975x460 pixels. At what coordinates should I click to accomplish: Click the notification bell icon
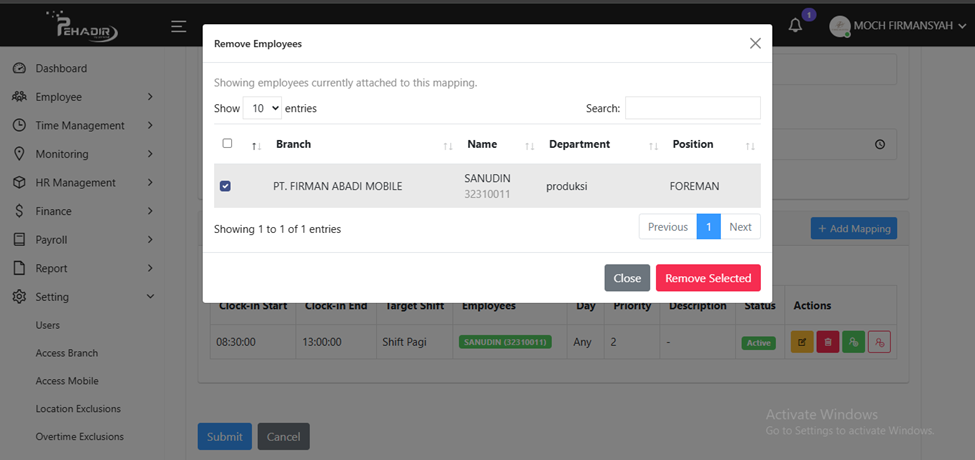click(796, 26)
